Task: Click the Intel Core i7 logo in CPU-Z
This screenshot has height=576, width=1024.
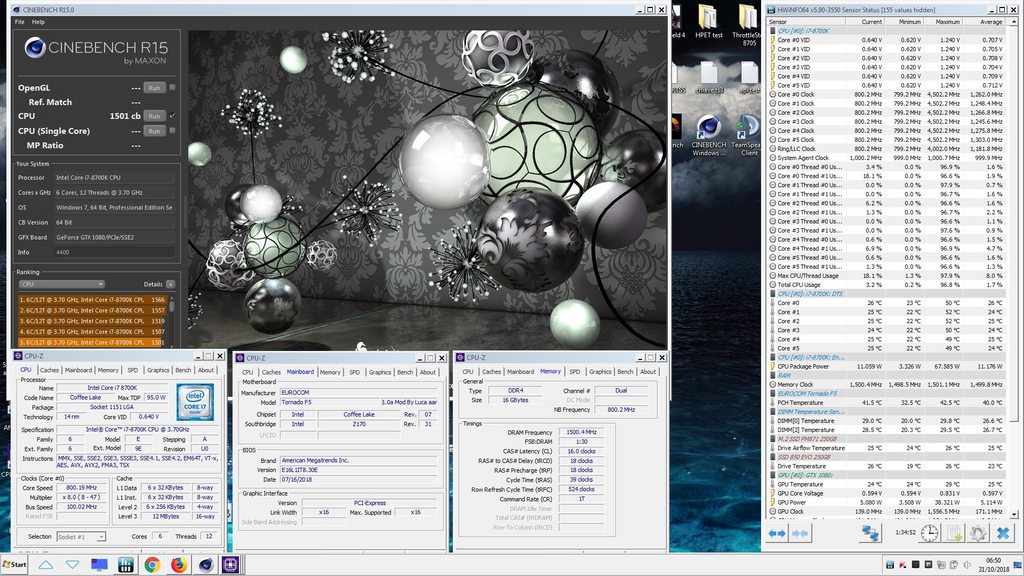Action: [195, 402]
